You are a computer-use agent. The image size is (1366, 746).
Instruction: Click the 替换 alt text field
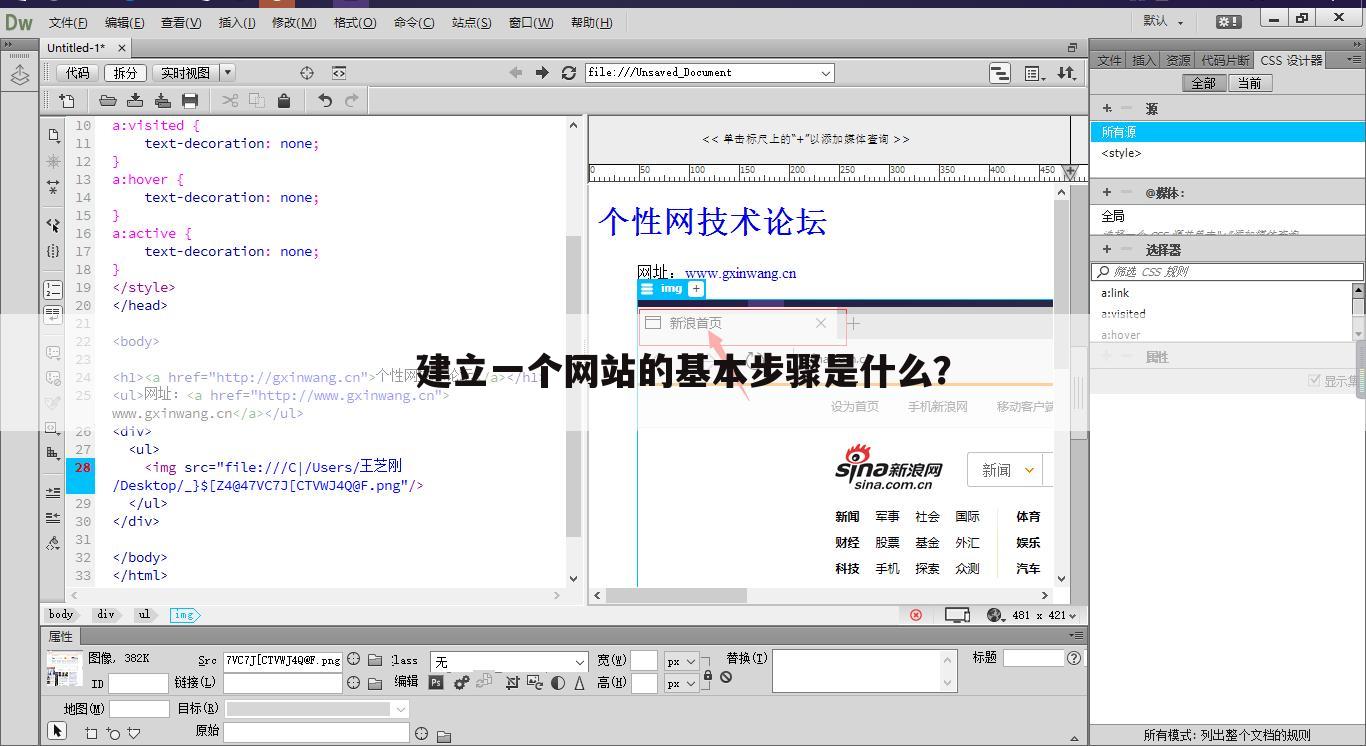coord(865,671)
